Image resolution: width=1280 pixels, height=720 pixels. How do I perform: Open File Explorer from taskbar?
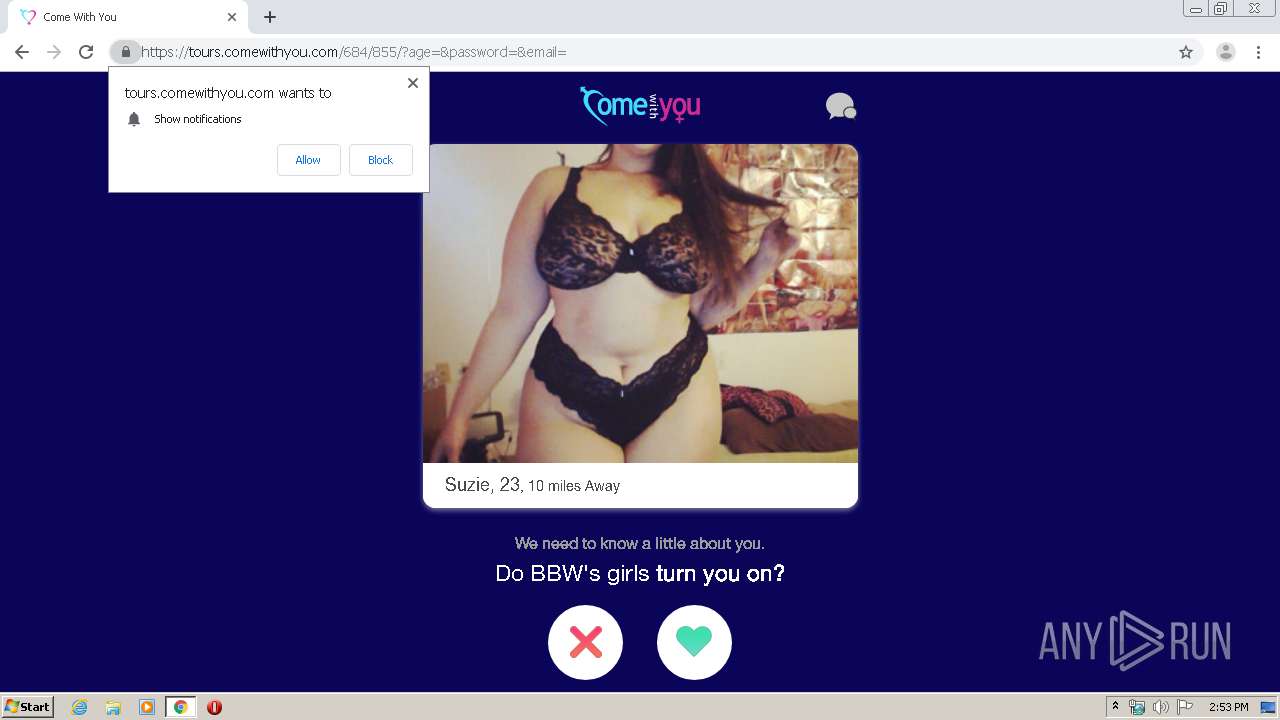(113, 707)
